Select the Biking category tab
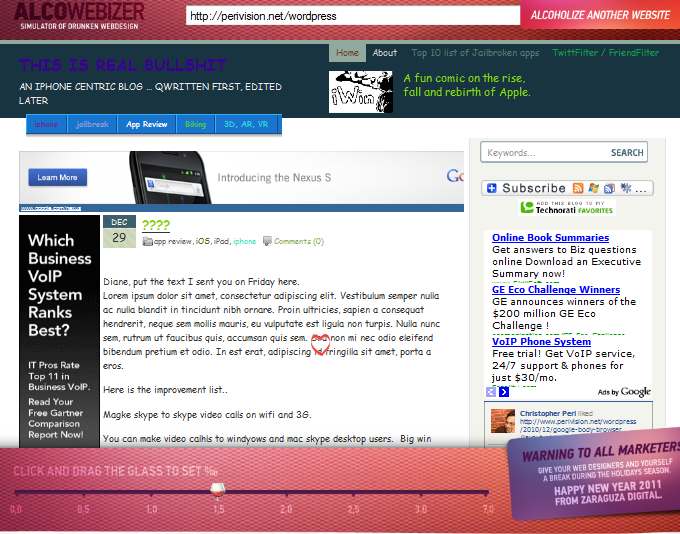680x534 pixels. coord(195,124)
